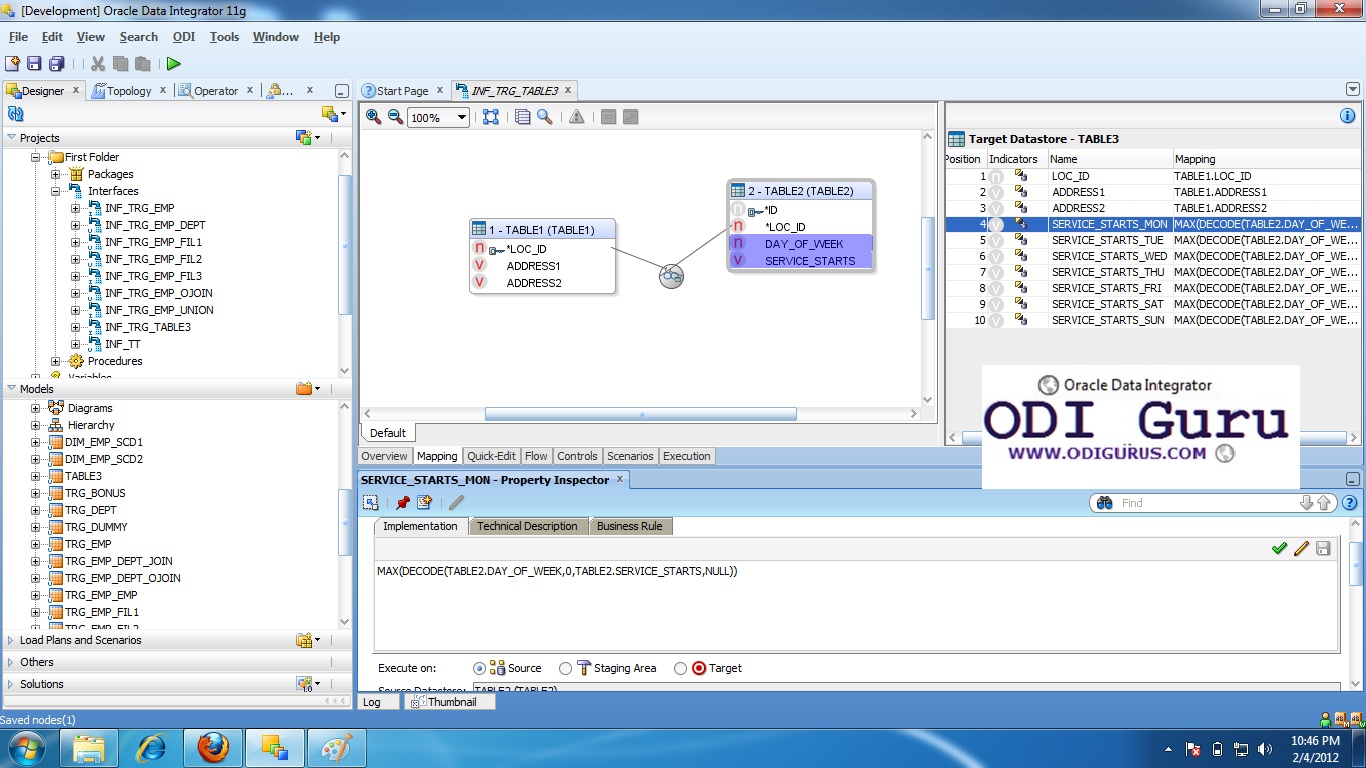Open the Start Page tab
The width and height of the screenshot is (1366, 768).
[x=402, y=90]
